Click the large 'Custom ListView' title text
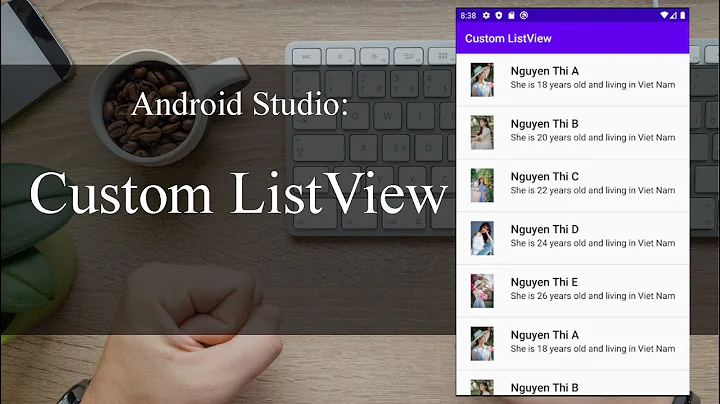 click(x=238, y=193)
